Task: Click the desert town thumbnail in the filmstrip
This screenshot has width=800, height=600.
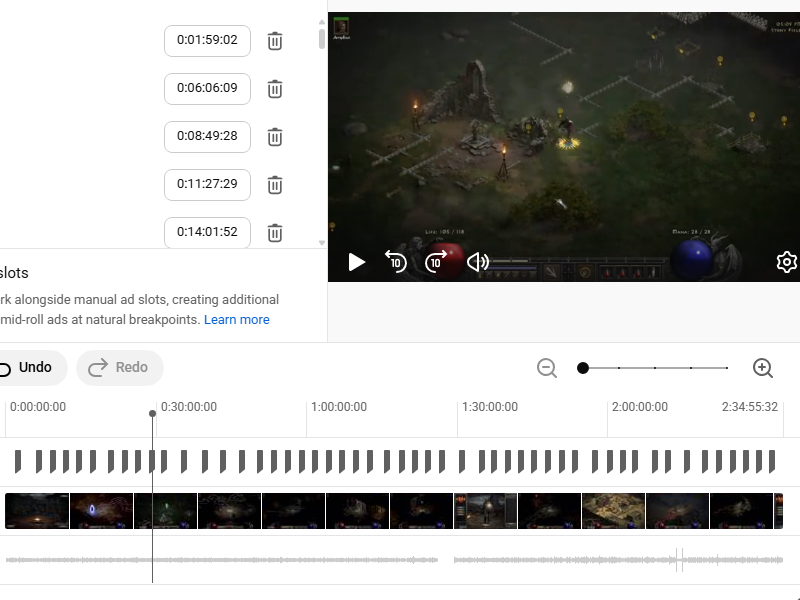Action: click(613, 511)
